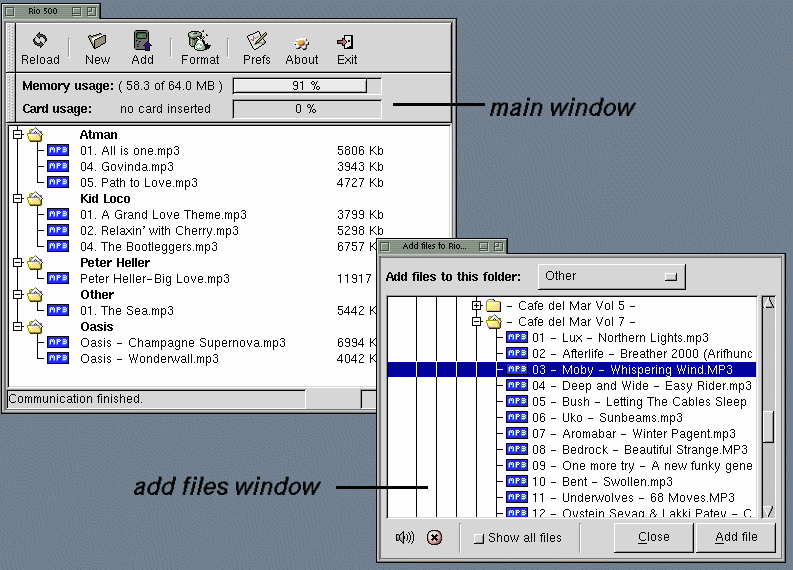Click scrollbar down arrow in Add files list
The image size is (793, 570).
pyautogui.click(x=769, y=512)
